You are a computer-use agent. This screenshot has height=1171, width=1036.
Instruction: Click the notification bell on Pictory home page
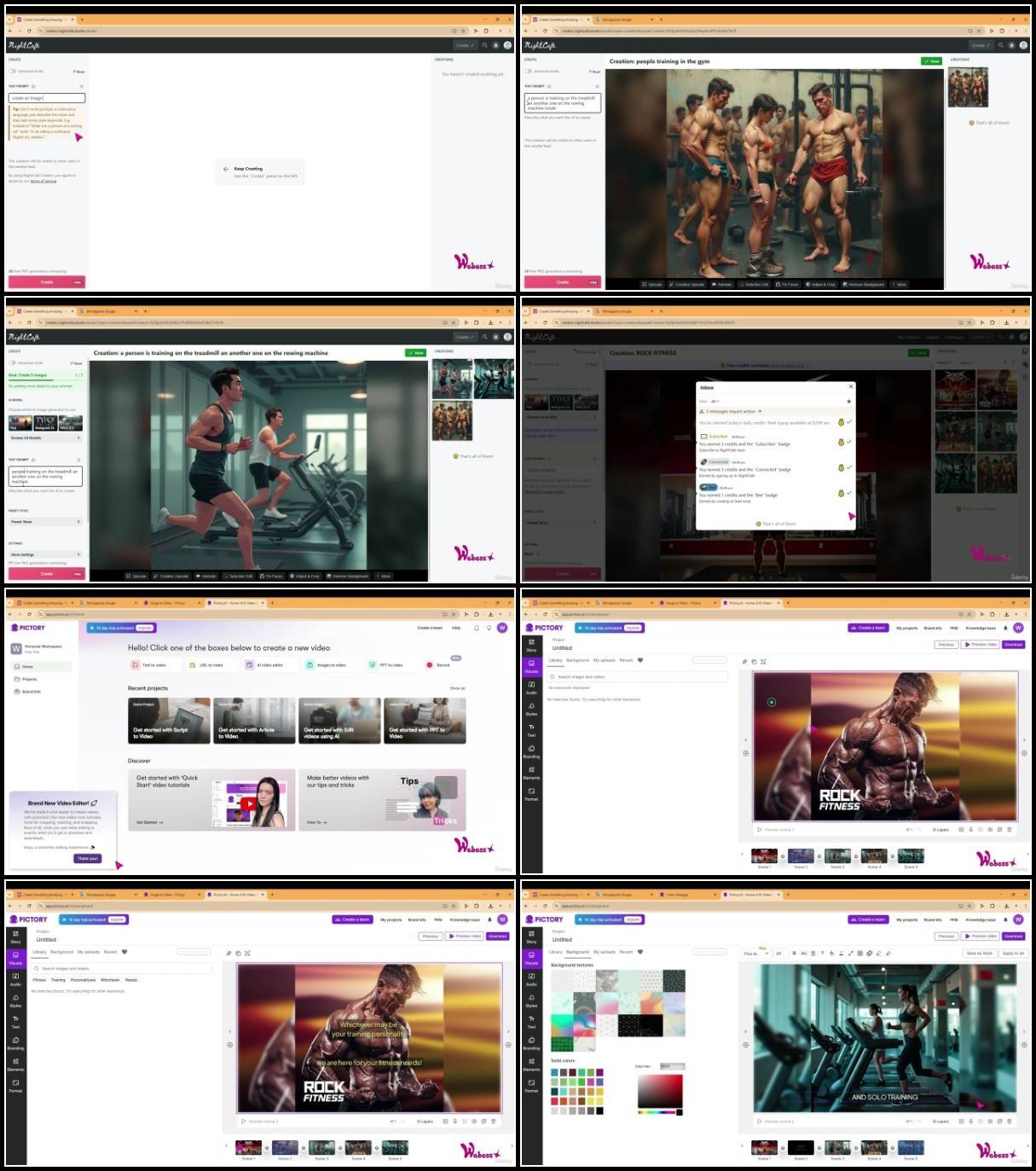476,628
